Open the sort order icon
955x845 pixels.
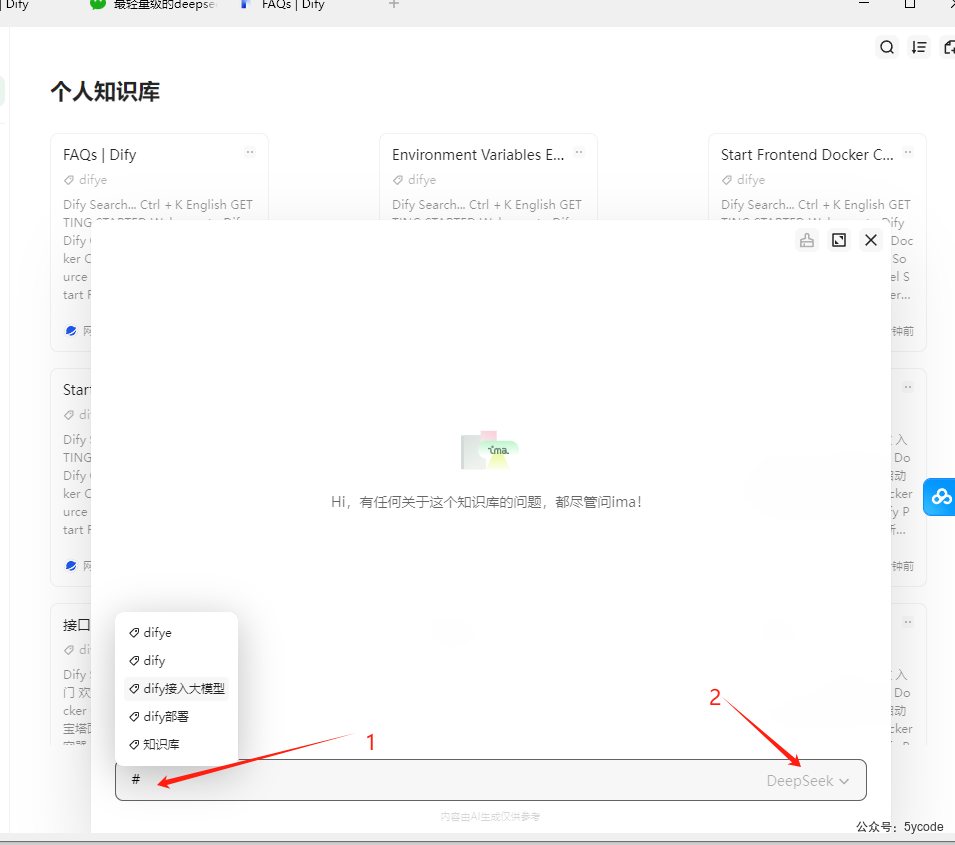919,47
